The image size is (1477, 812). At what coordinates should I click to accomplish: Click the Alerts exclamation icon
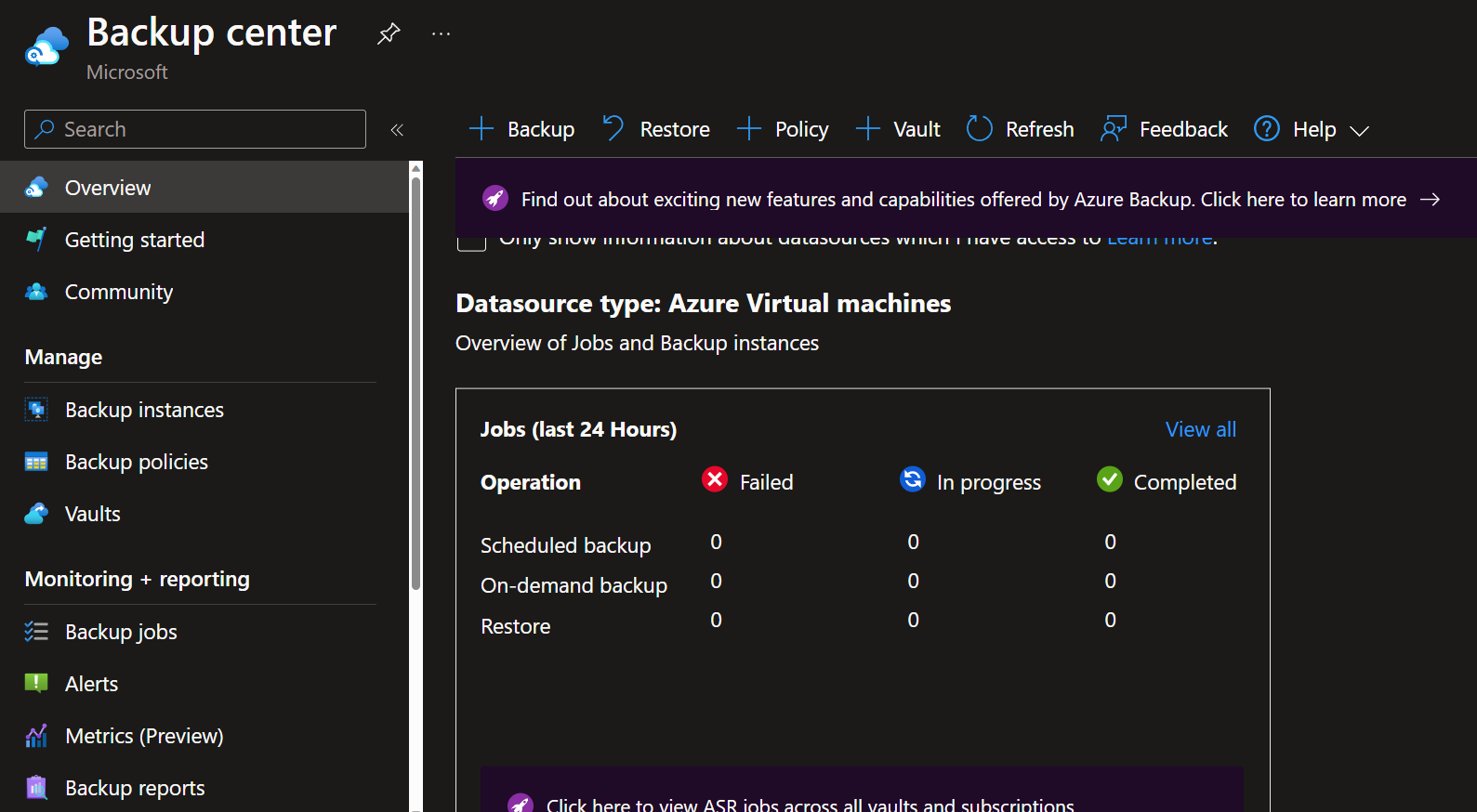click(36, 684)
